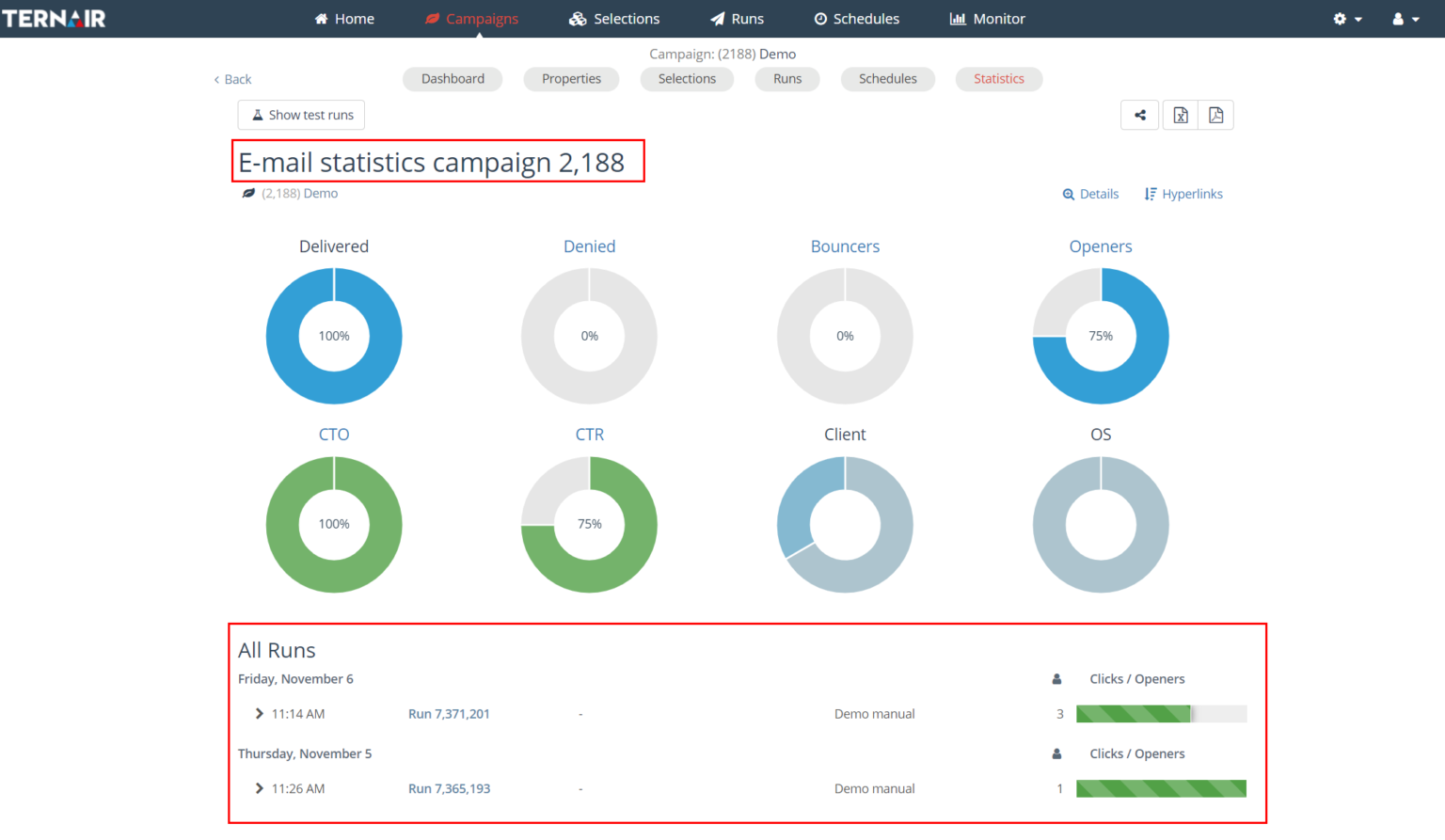Screen dimensions: 1445x840
Task: Click the Ternair logo
Action: coord(55,19)
